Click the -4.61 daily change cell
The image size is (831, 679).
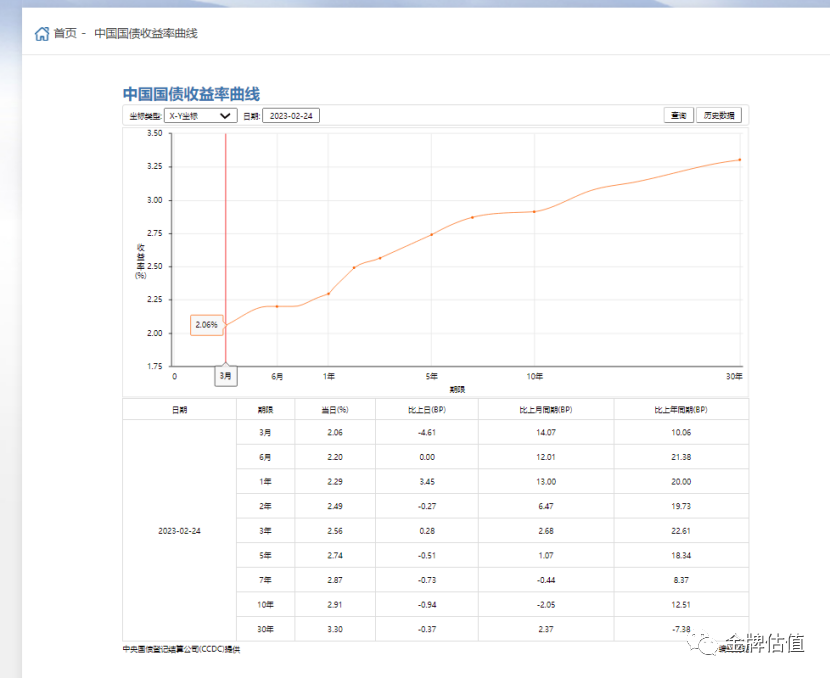[x=427, y=433]
